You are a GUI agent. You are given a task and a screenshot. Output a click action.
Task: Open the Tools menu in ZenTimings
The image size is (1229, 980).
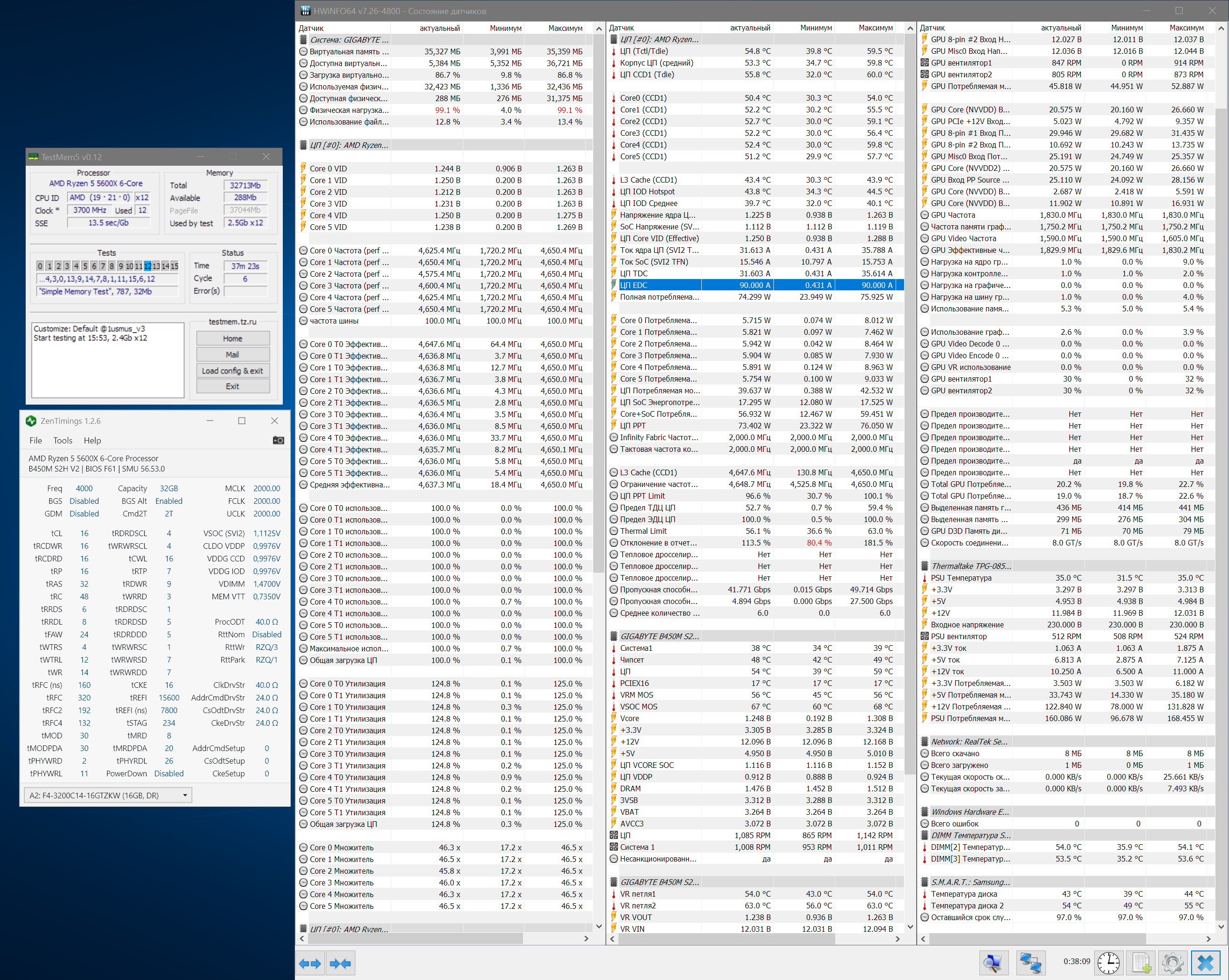point(63,440)
